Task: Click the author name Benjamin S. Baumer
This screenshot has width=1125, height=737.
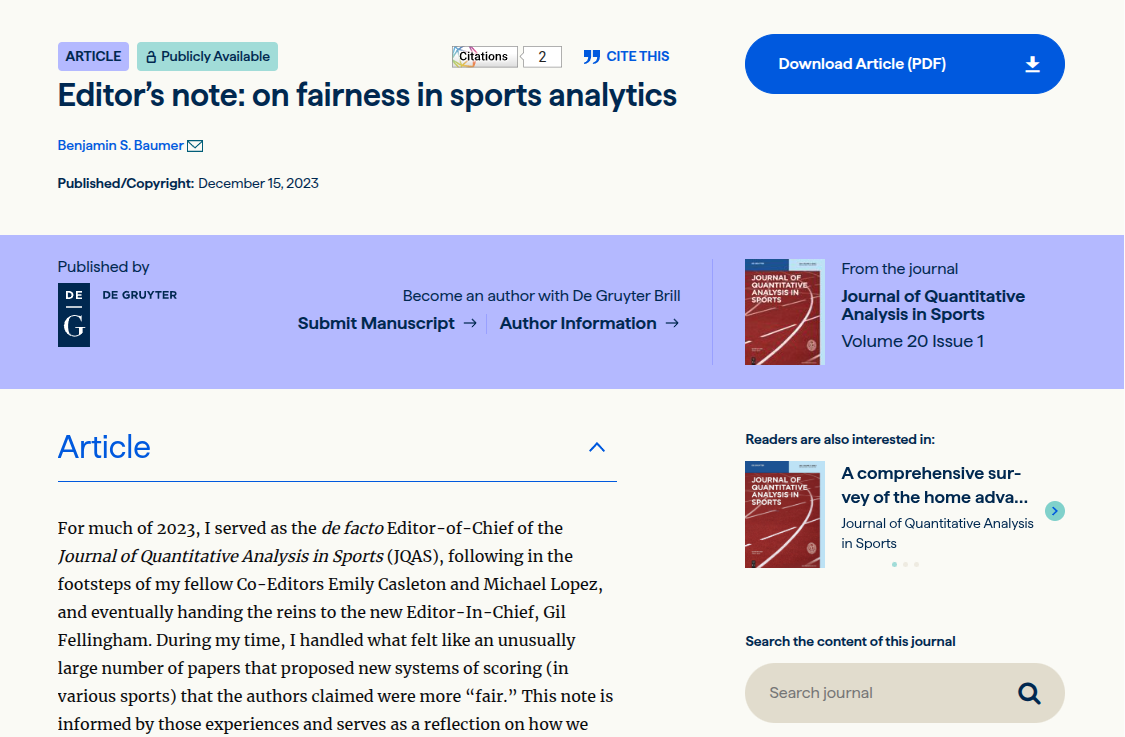Action: coord(120,146)
